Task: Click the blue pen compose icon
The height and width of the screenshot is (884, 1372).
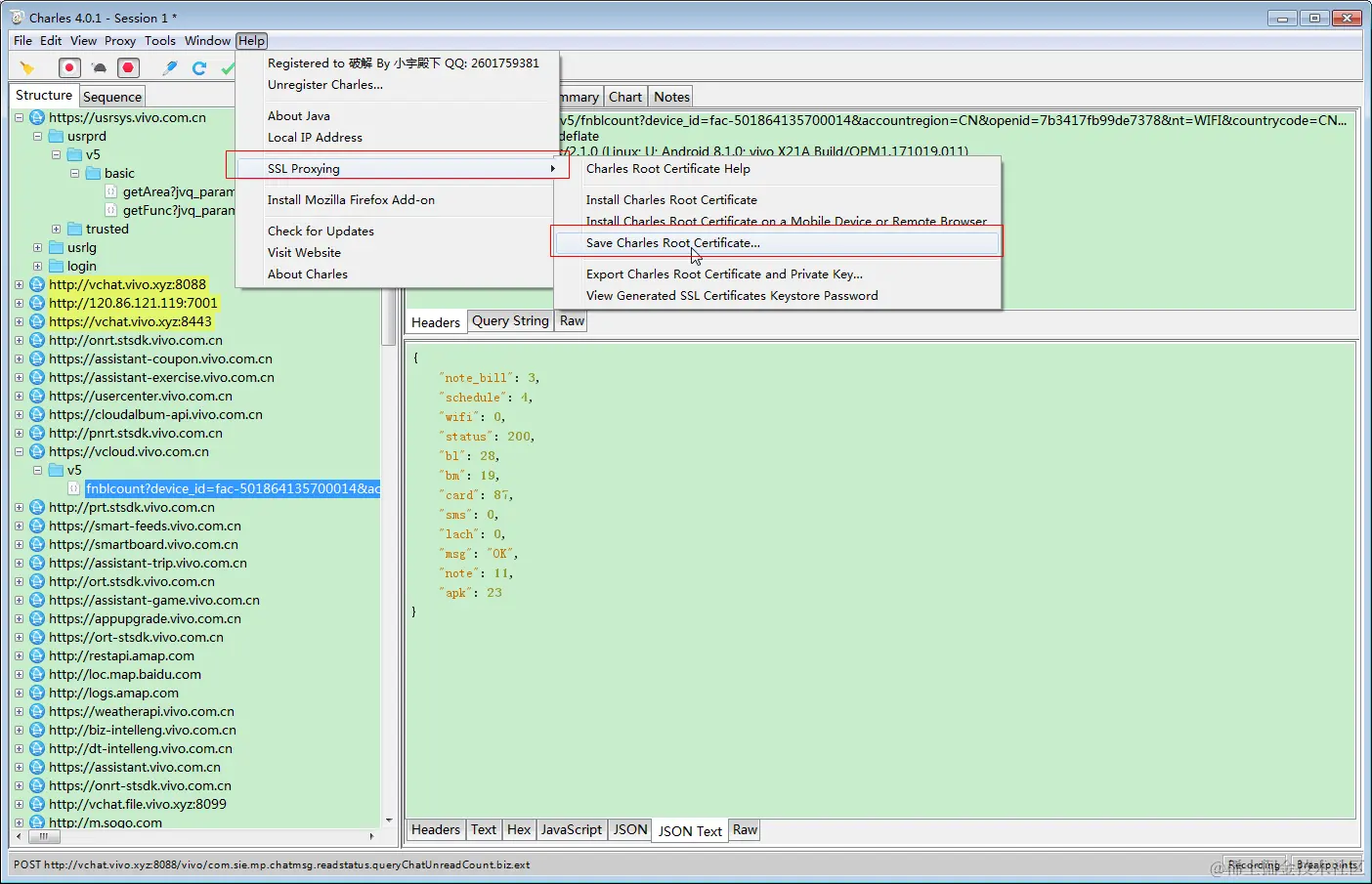Action: pyautogui.click(x=170, y=67)
